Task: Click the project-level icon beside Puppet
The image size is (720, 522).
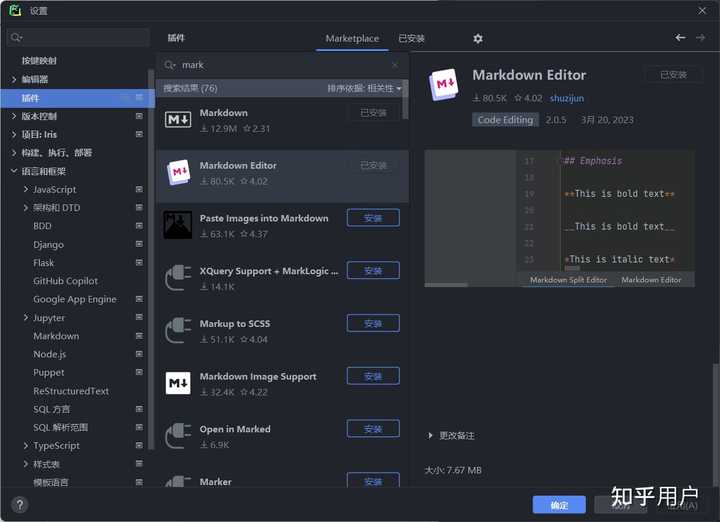Action: [x=139, y=372]
